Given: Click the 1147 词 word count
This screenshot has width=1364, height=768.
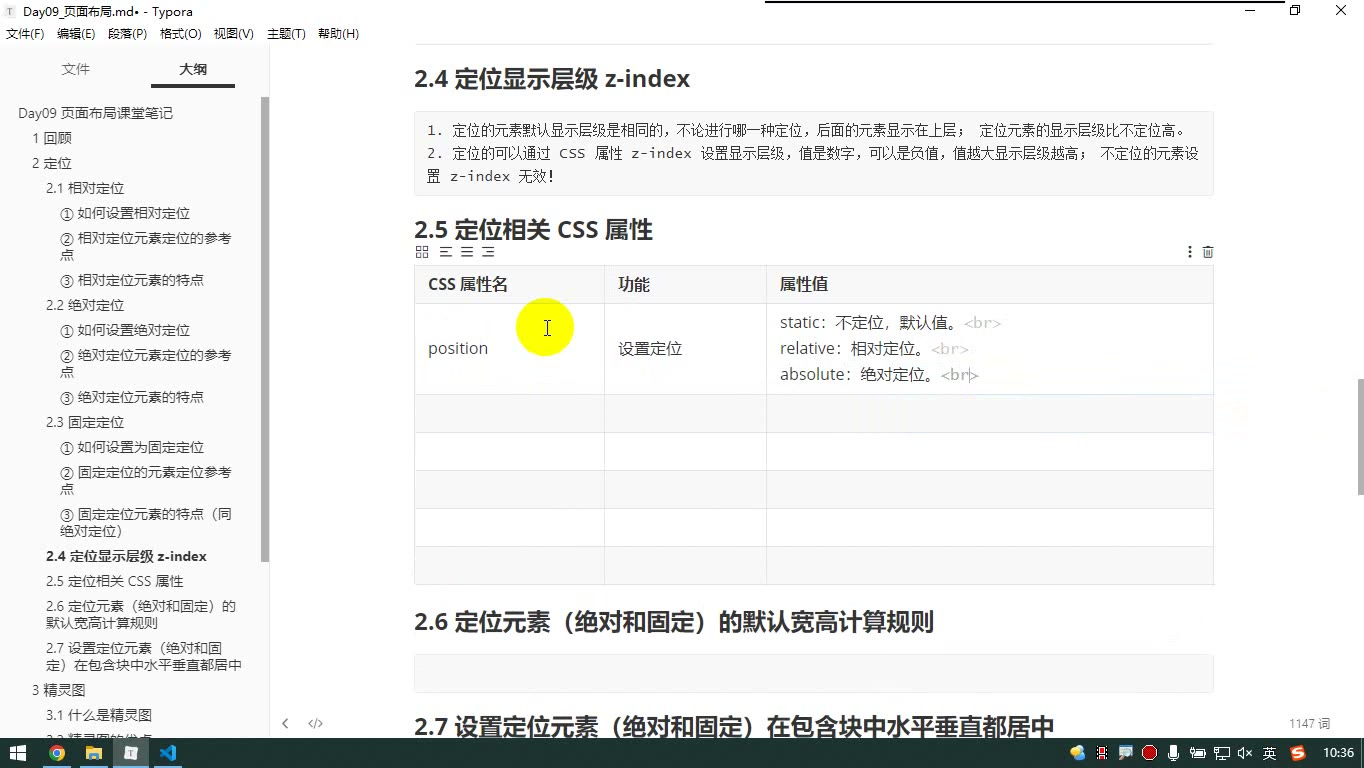Looking at the screenshot, I should click(1310, 723).
